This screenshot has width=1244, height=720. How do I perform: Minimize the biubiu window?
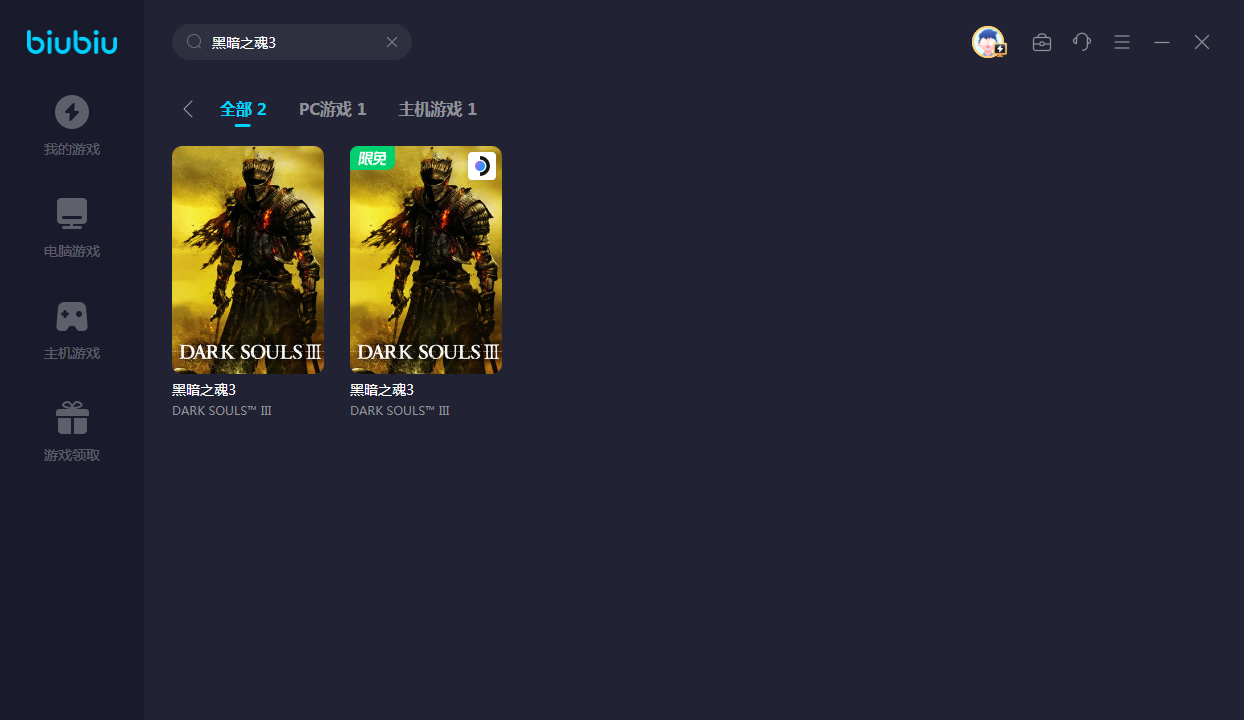tap(1162, 42)
